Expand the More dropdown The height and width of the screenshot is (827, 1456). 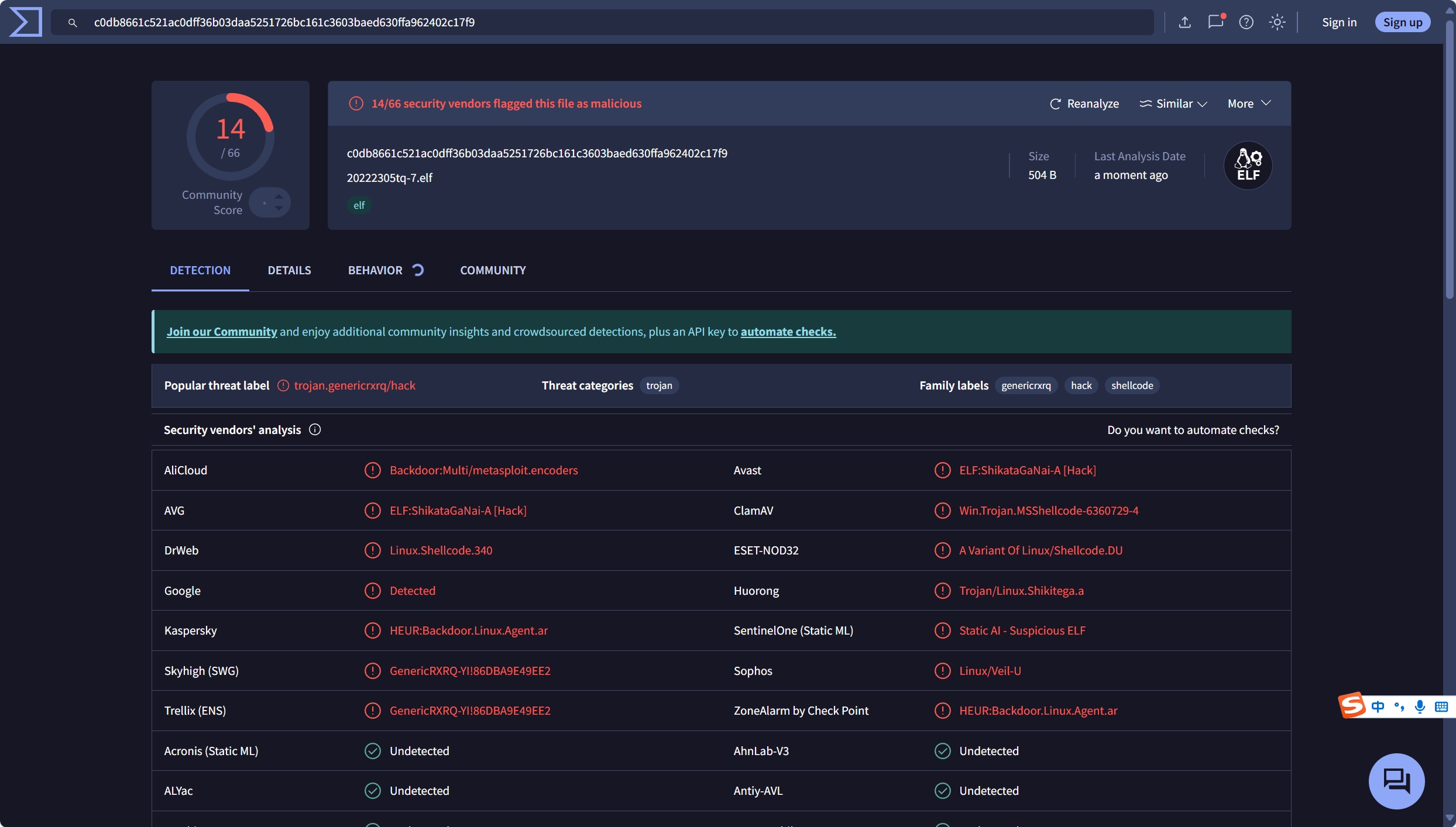click(x=1249, y=104)
